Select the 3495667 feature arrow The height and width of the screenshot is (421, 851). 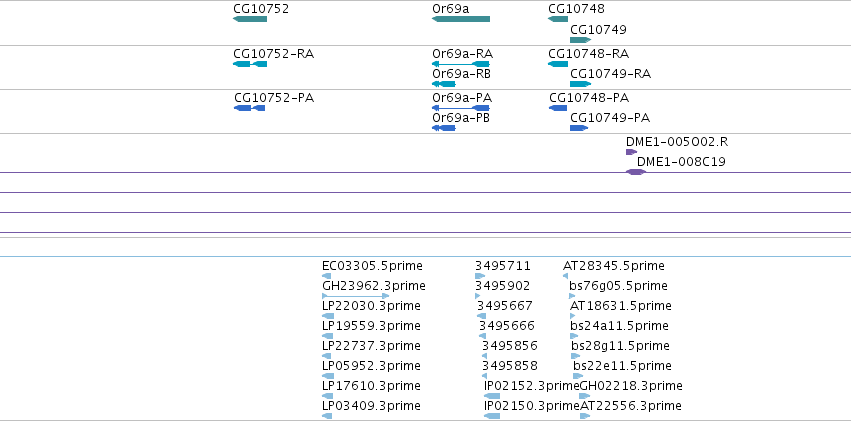(480, 316)
